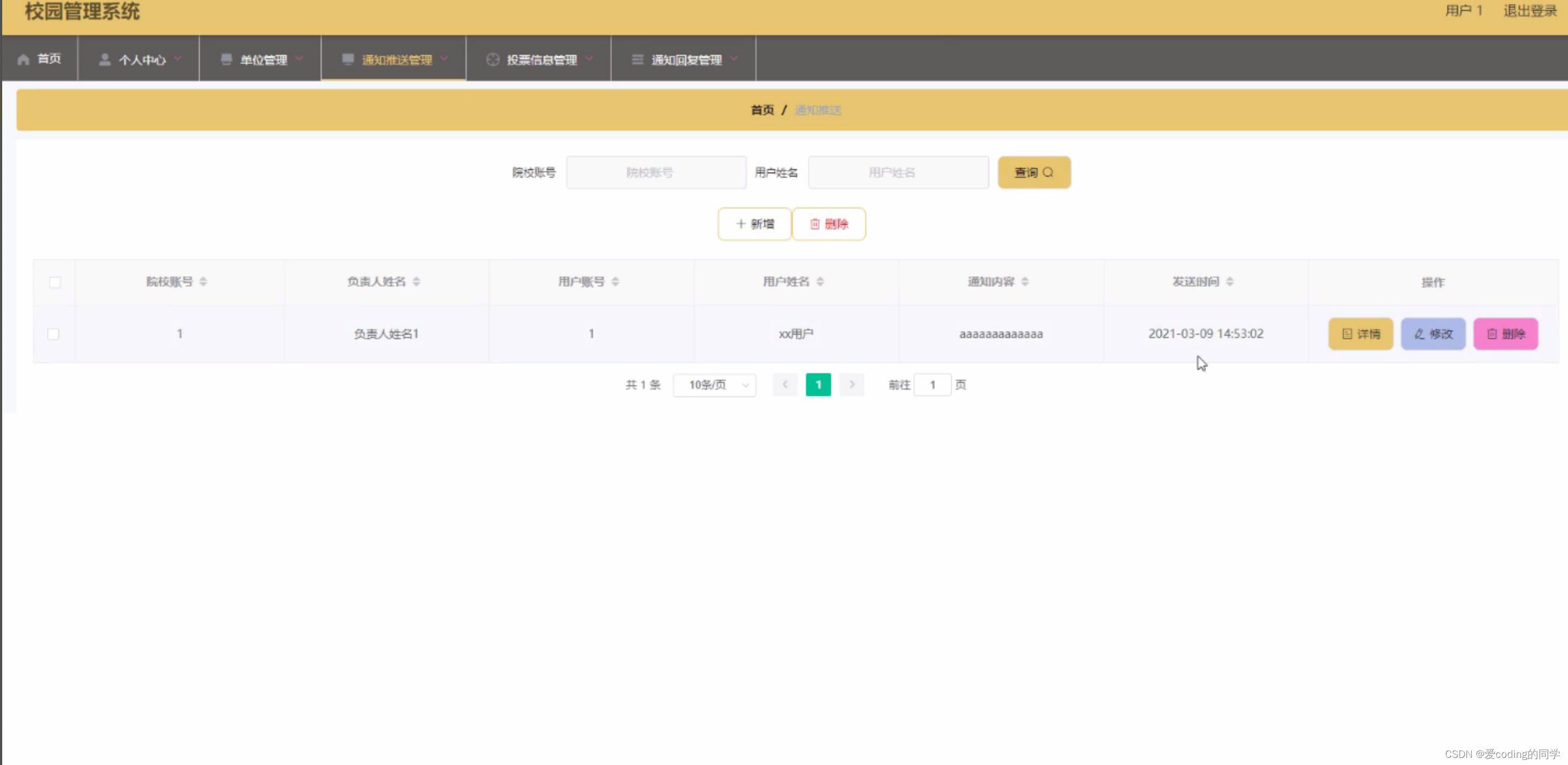This screenshot has width=1568, height=765.
Task: Click the list icon beside 通知回复管理
Action: pyautogui.click(x=637, y=59)
